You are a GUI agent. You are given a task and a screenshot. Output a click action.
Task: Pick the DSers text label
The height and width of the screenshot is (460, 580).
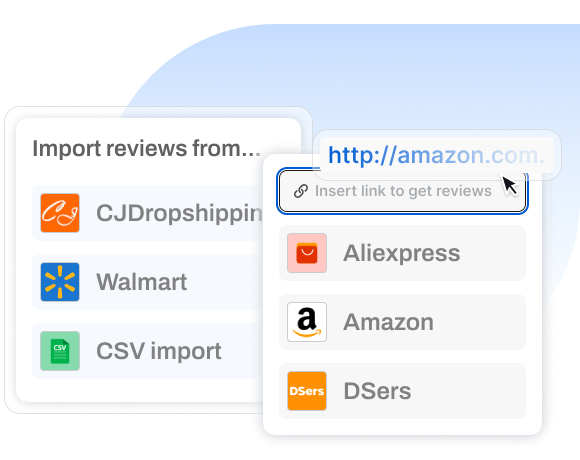[377, 391]
